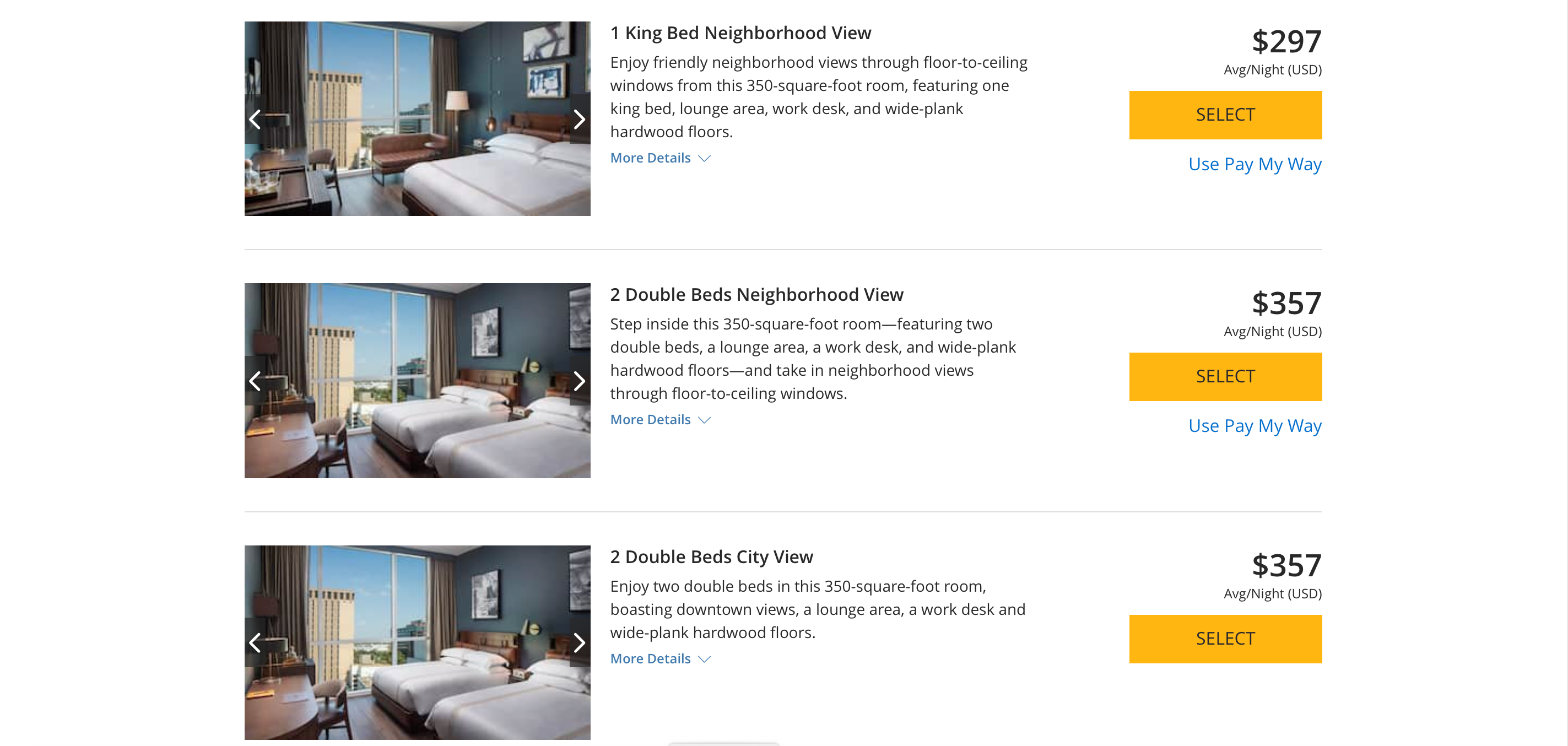The image size is (1568, 746).
Task: Click the 2 Double Beds Neighborhood View title
Action: click(756, 295)
